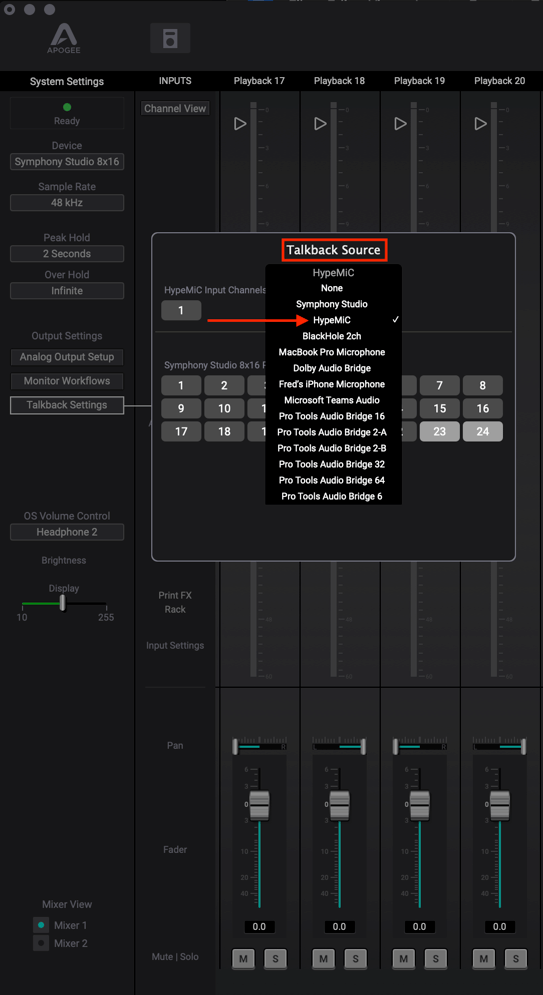Solo the Playback 20 channel
This screenshot has width=543, height=995.
(516, 958)
